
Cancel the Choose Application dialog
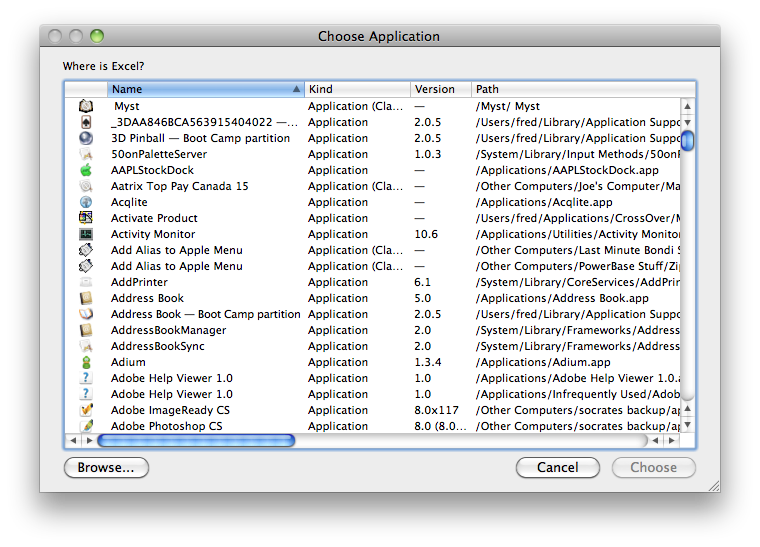point(557,468)
